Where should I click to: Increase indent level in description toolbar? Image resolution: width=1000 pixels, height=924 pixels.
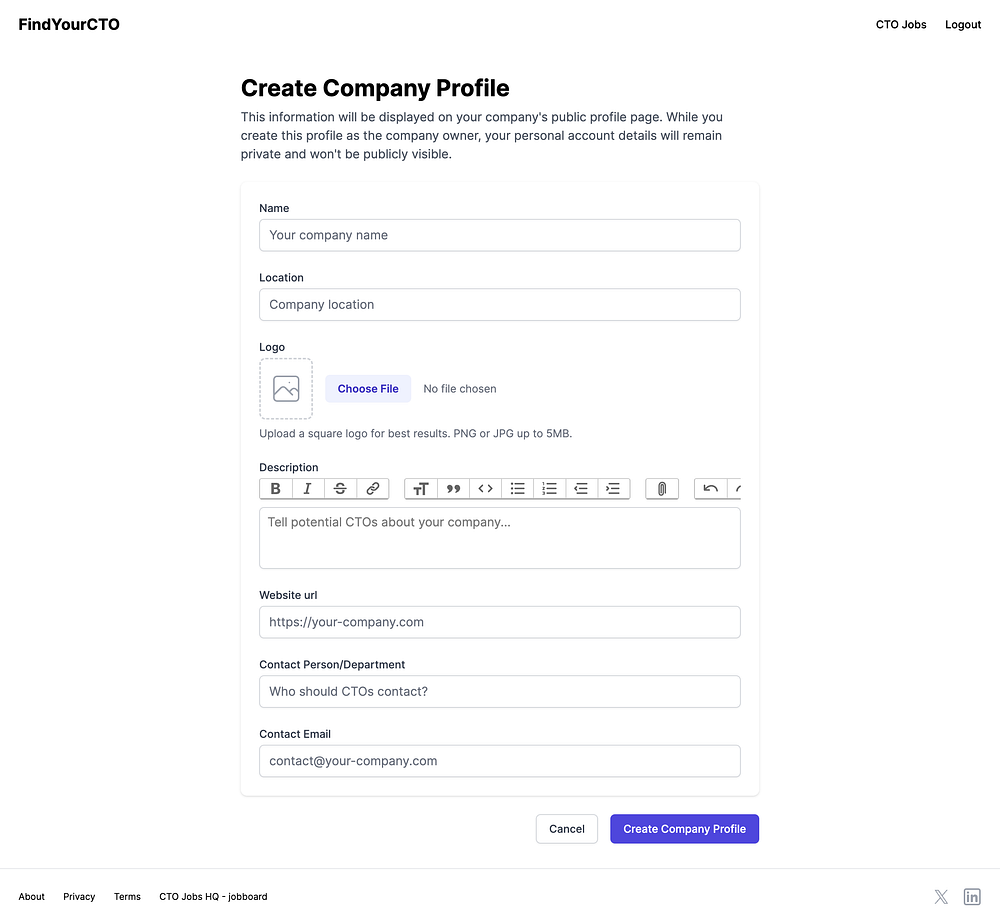click(x=613, y=489)
